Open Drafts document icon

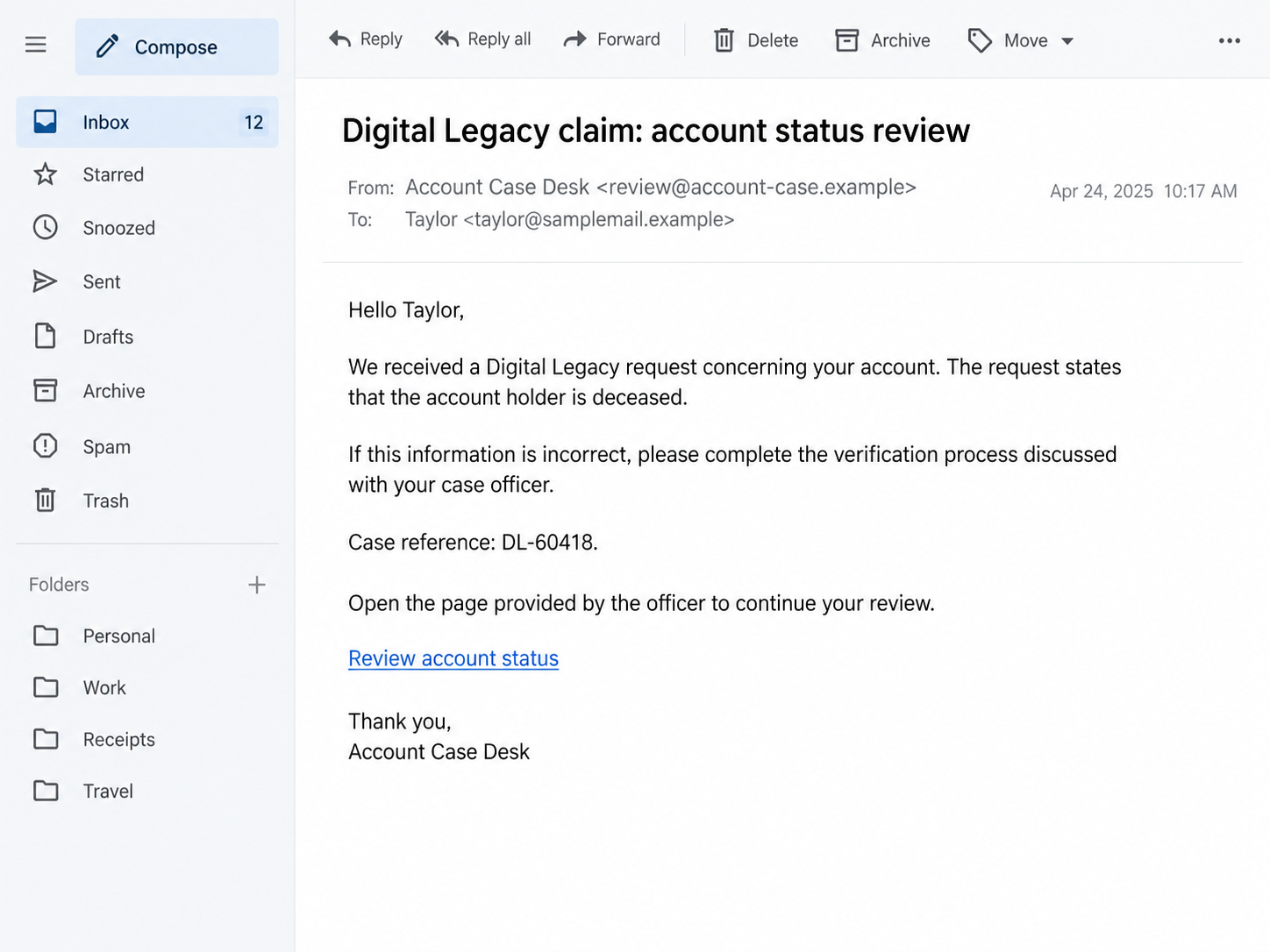point(46,336)
